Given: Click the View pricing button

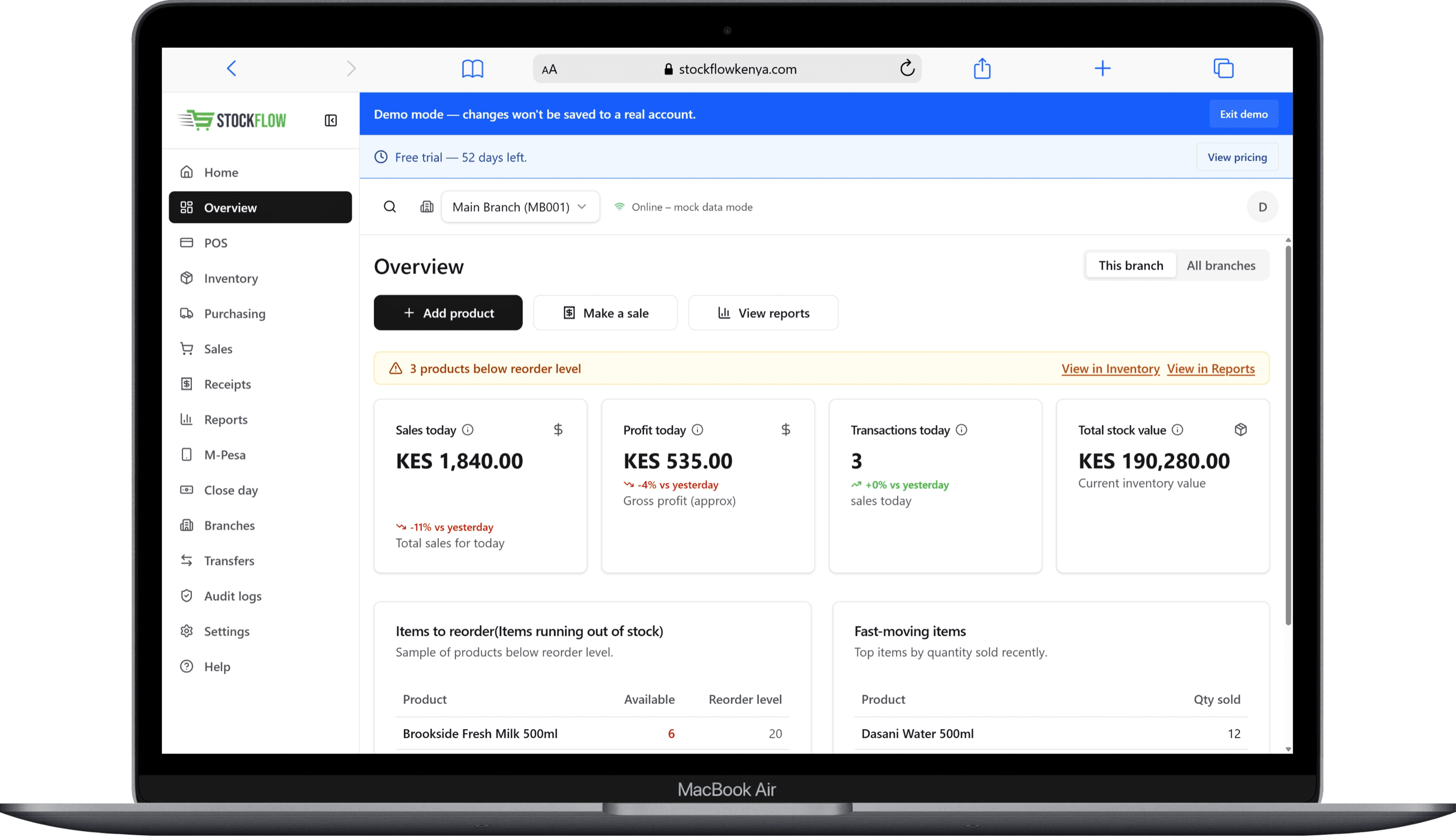Looking at the screenshot, I should coord(1237,157).
